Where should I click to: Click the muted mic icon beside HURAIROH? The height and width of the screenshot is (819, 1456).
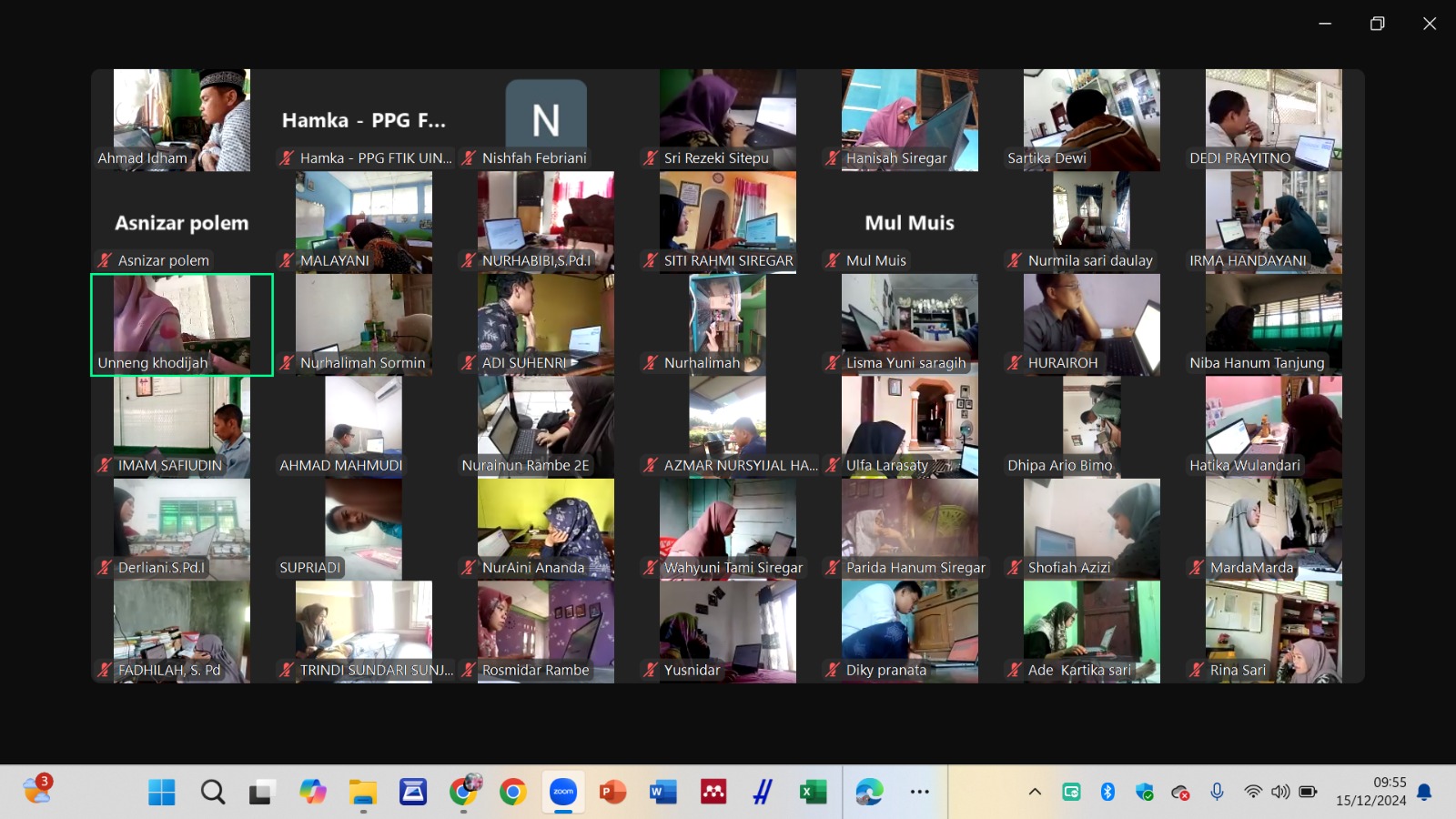1015,362
